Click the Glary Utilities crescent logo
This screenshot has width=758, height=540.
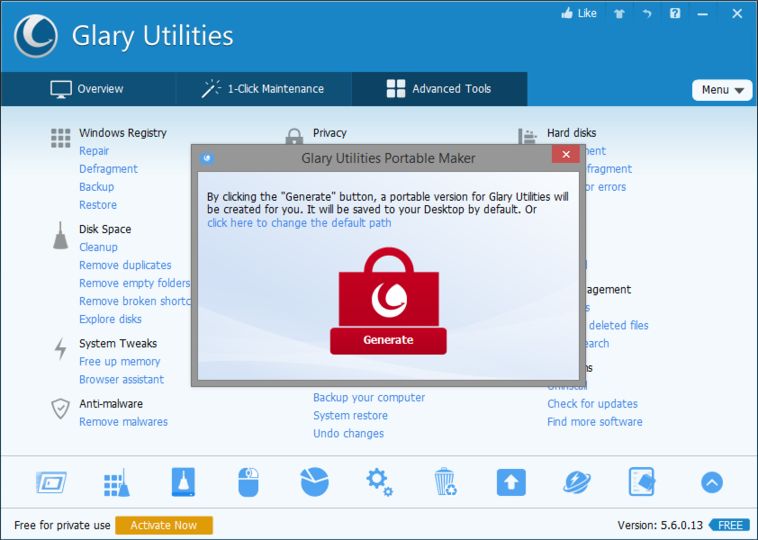point(36,36)
